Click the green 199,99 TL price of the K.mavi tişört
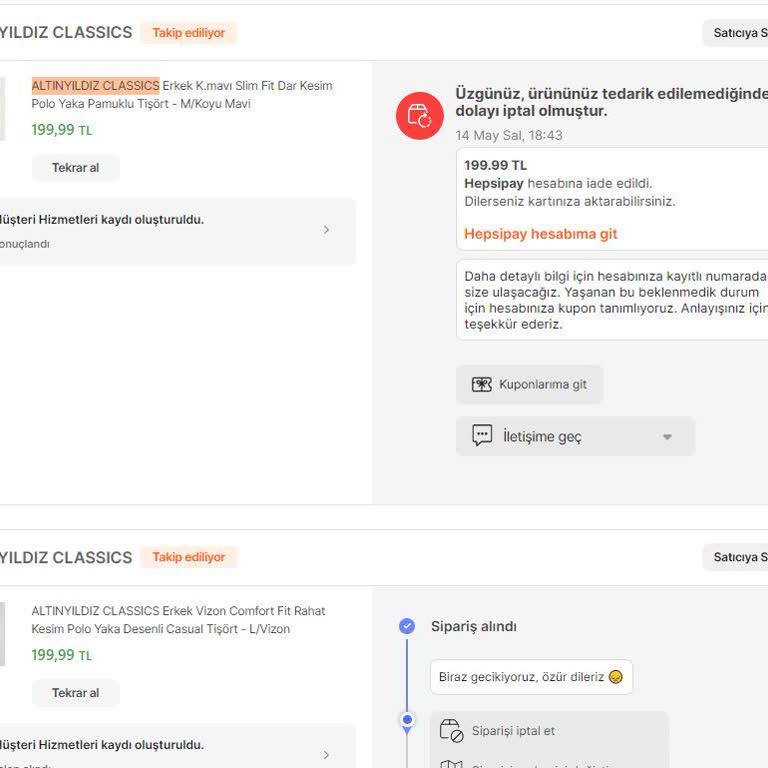 [62, 130]
